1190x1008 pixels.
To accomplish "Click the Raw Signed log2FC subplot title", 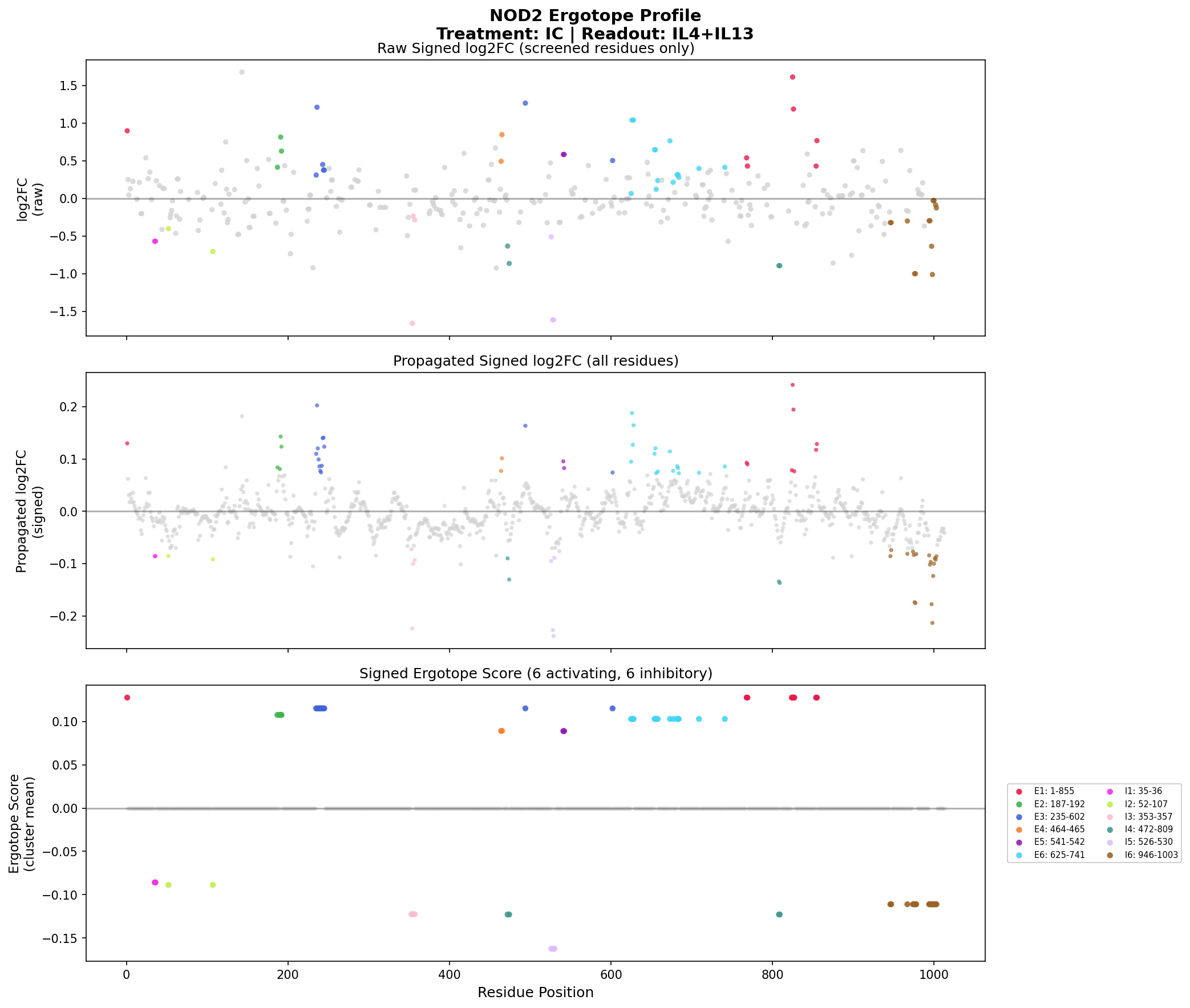I will point(535,48).
